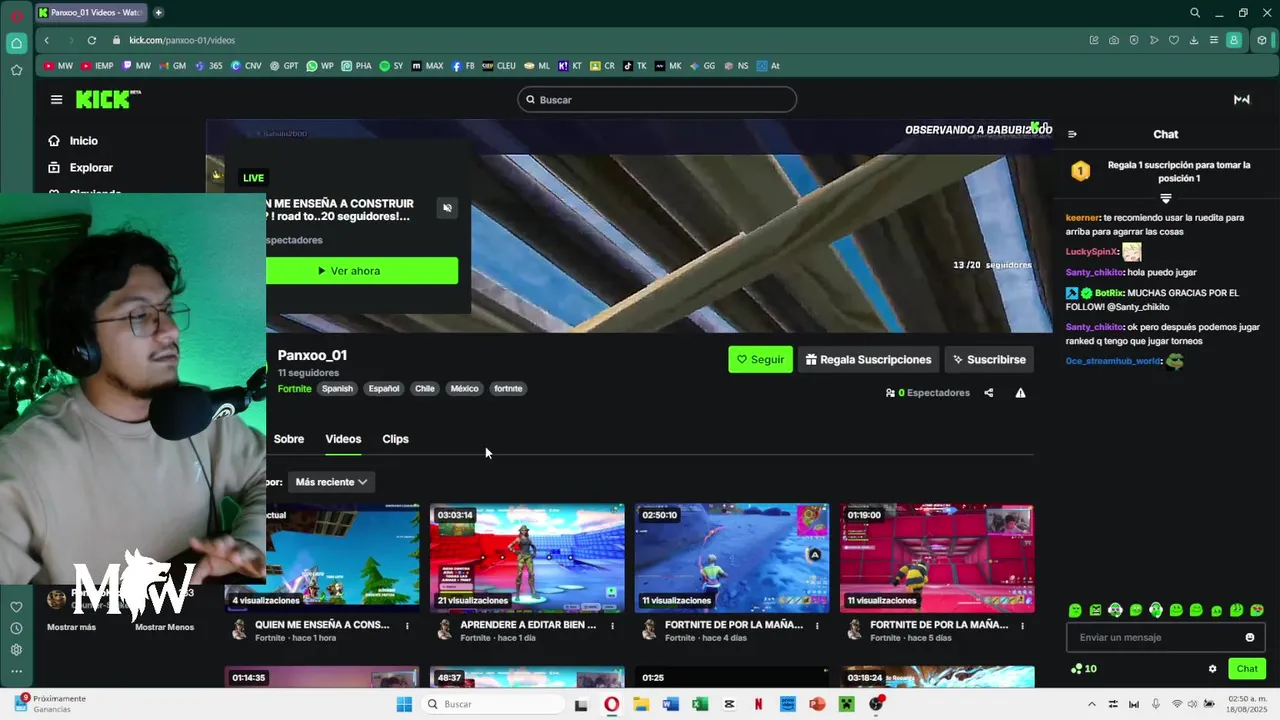
Task: Collapse the chat panel icon
Action: point(1072,134)
